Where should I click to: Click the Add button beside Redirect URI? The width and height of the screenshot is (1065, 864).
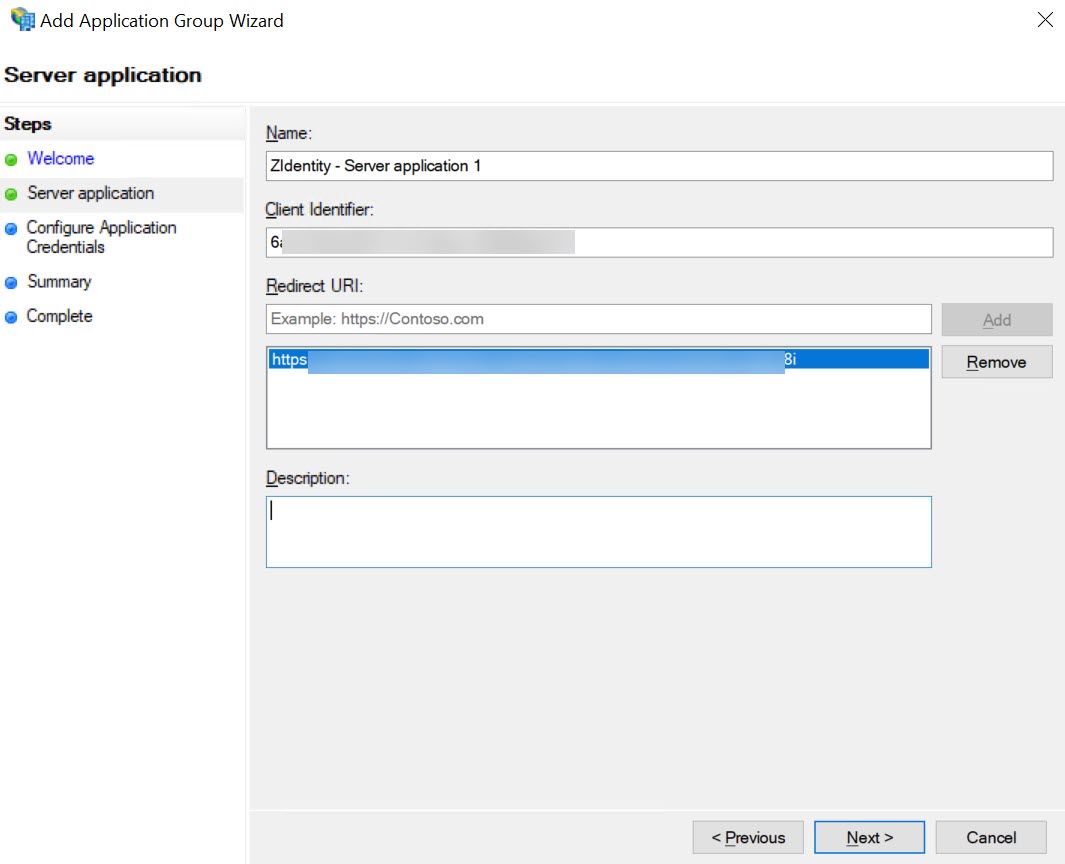coord(996,319)
